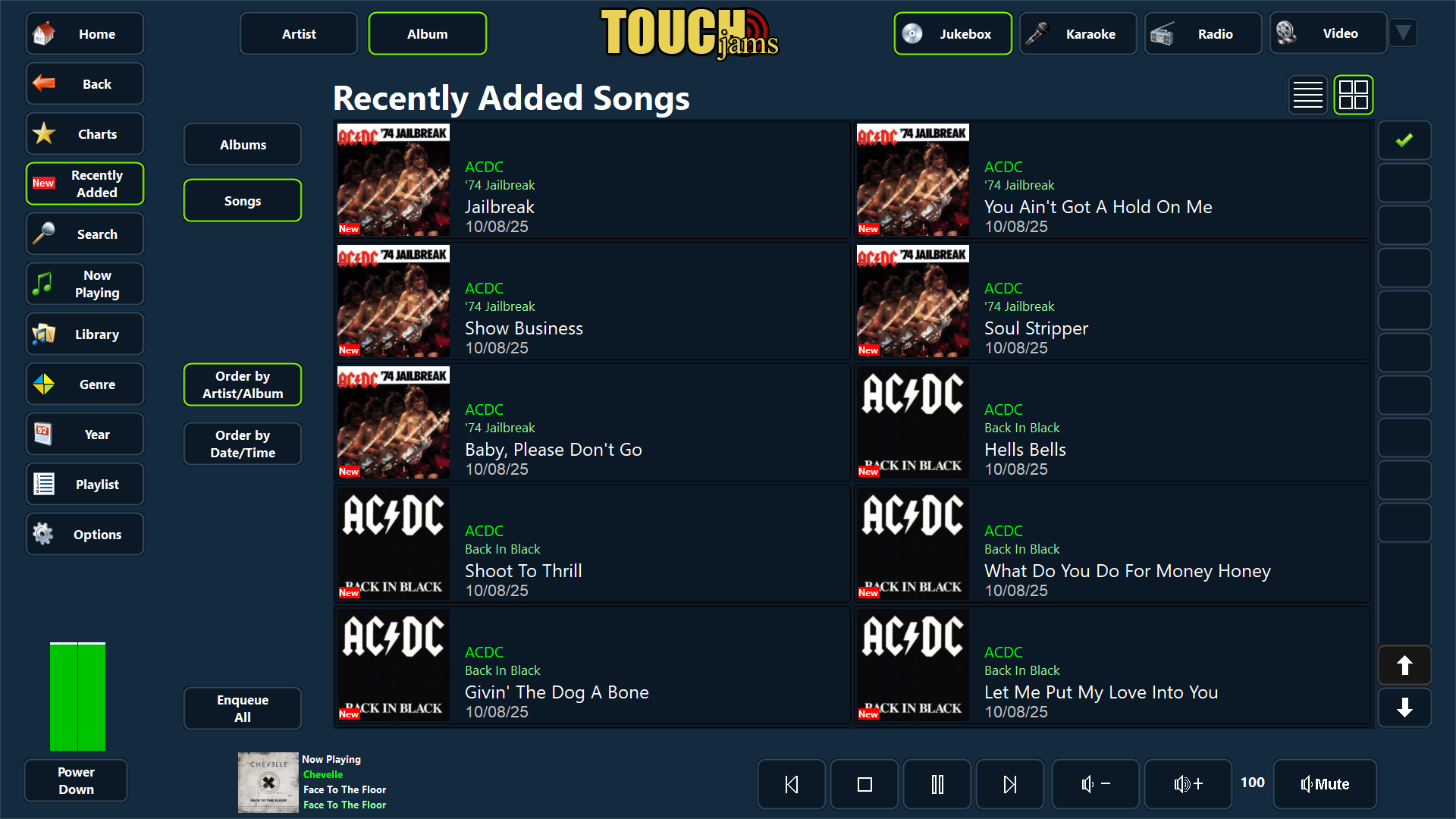Switch to list view layout icon
Viewport: 1456px width, 819px height.
(1307, 95)
